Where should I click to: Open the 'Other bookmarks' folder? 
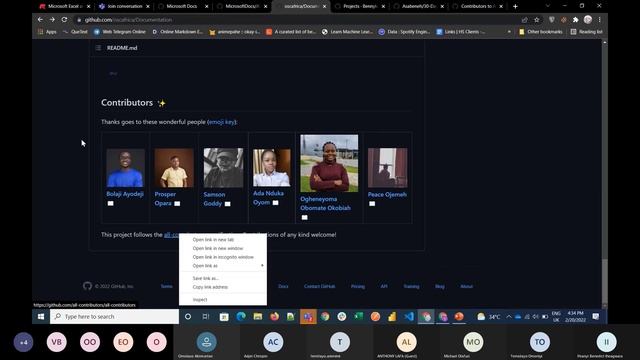point(540,31)
